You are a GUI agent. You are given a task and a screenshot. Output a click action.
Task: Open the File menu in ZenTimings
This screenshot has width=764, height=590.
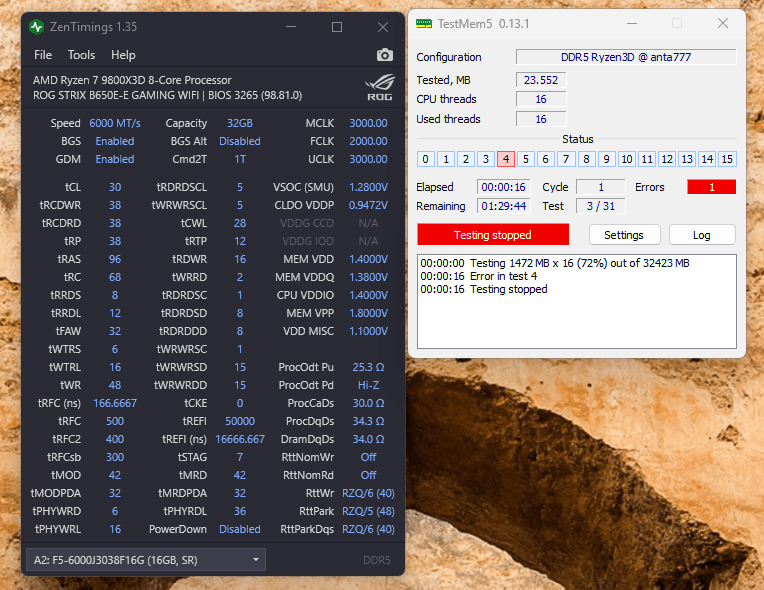(43, 55)
